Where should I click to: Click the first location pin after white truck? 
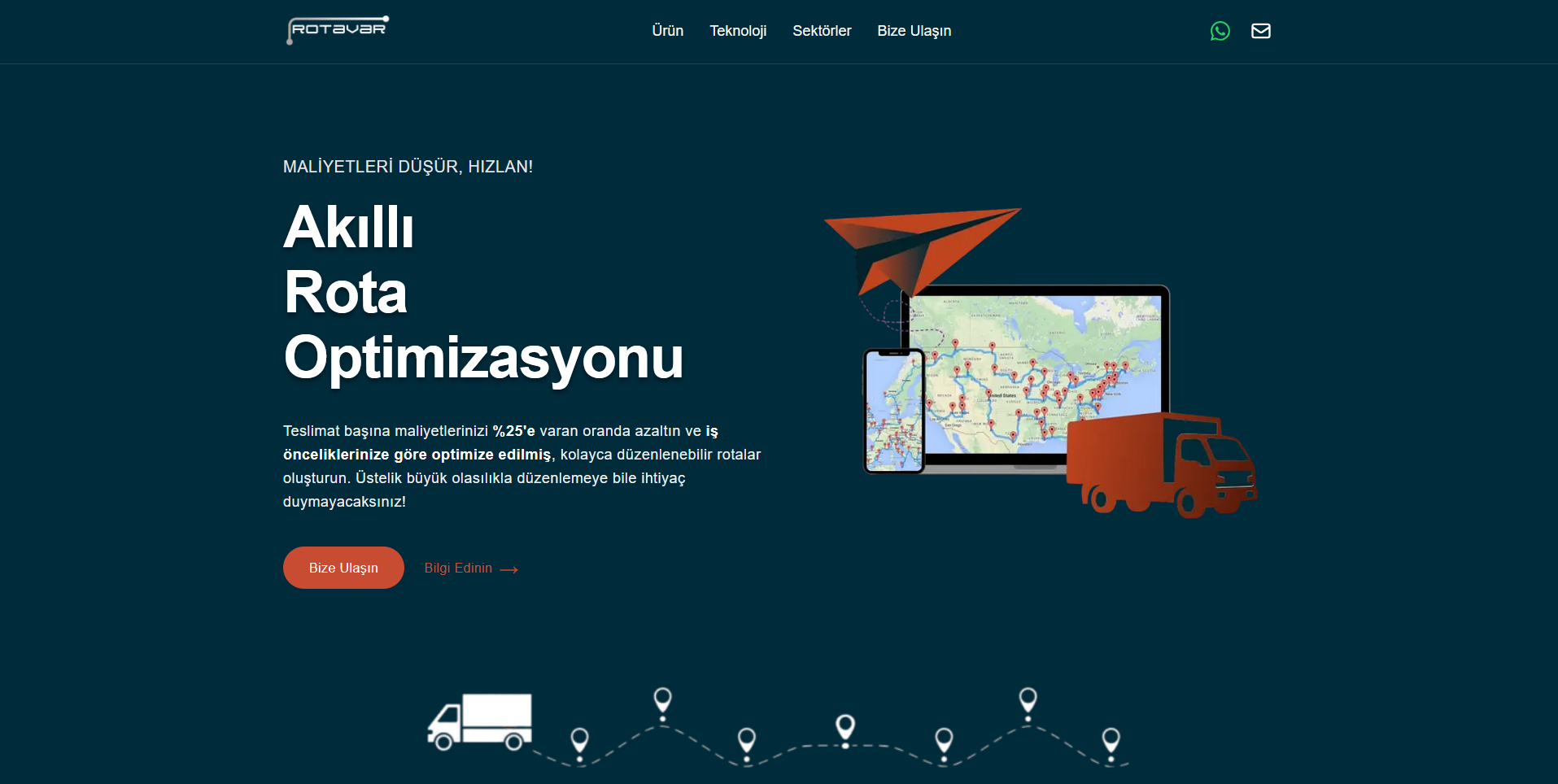(579, 740)
